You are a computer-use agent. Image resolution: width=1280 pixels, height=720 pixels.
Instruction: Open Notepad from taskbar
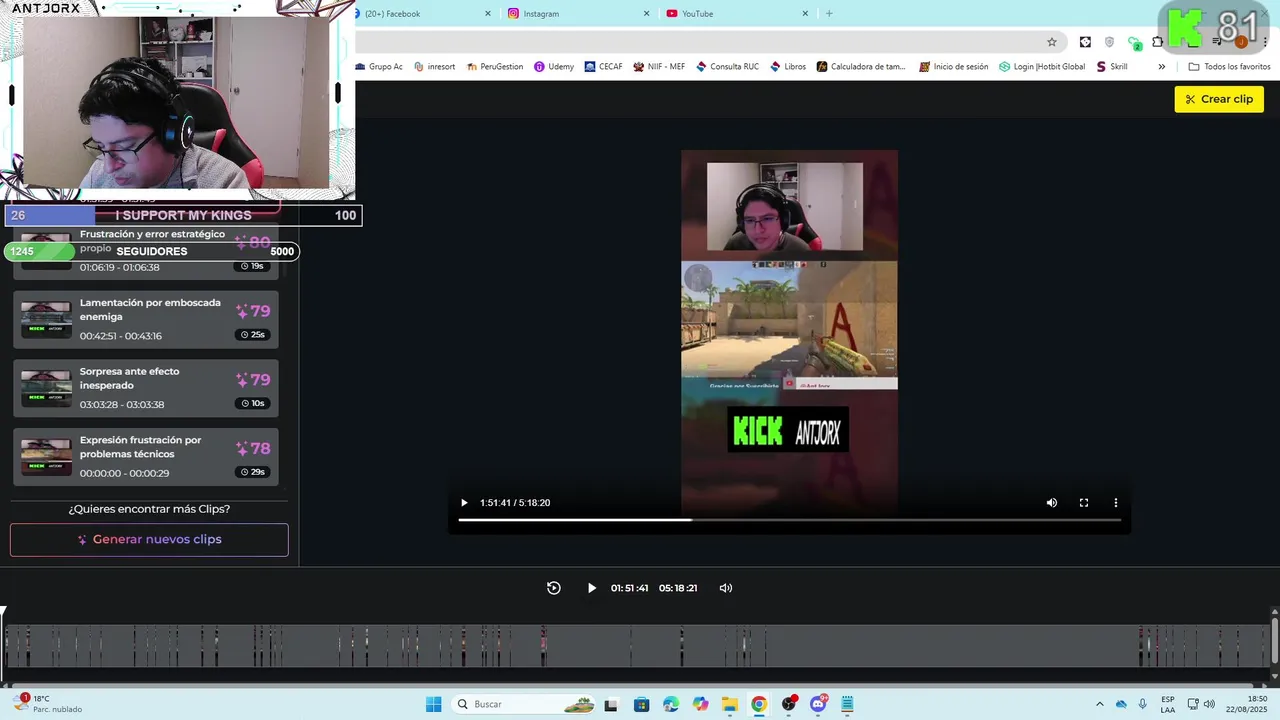tap(847, 704)
